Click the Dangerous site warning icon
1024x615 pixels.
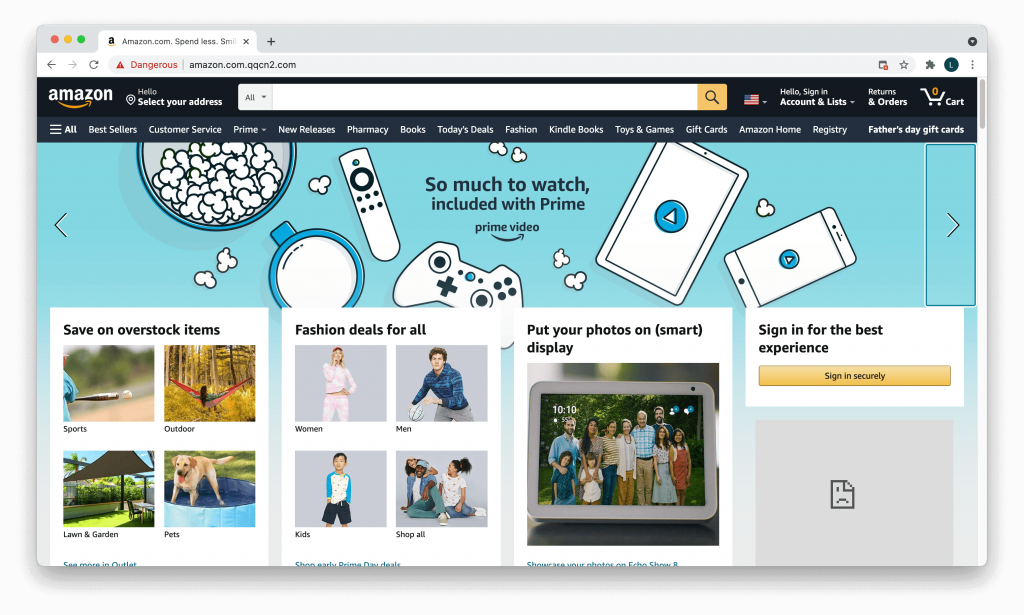click(x=120, y=65)
